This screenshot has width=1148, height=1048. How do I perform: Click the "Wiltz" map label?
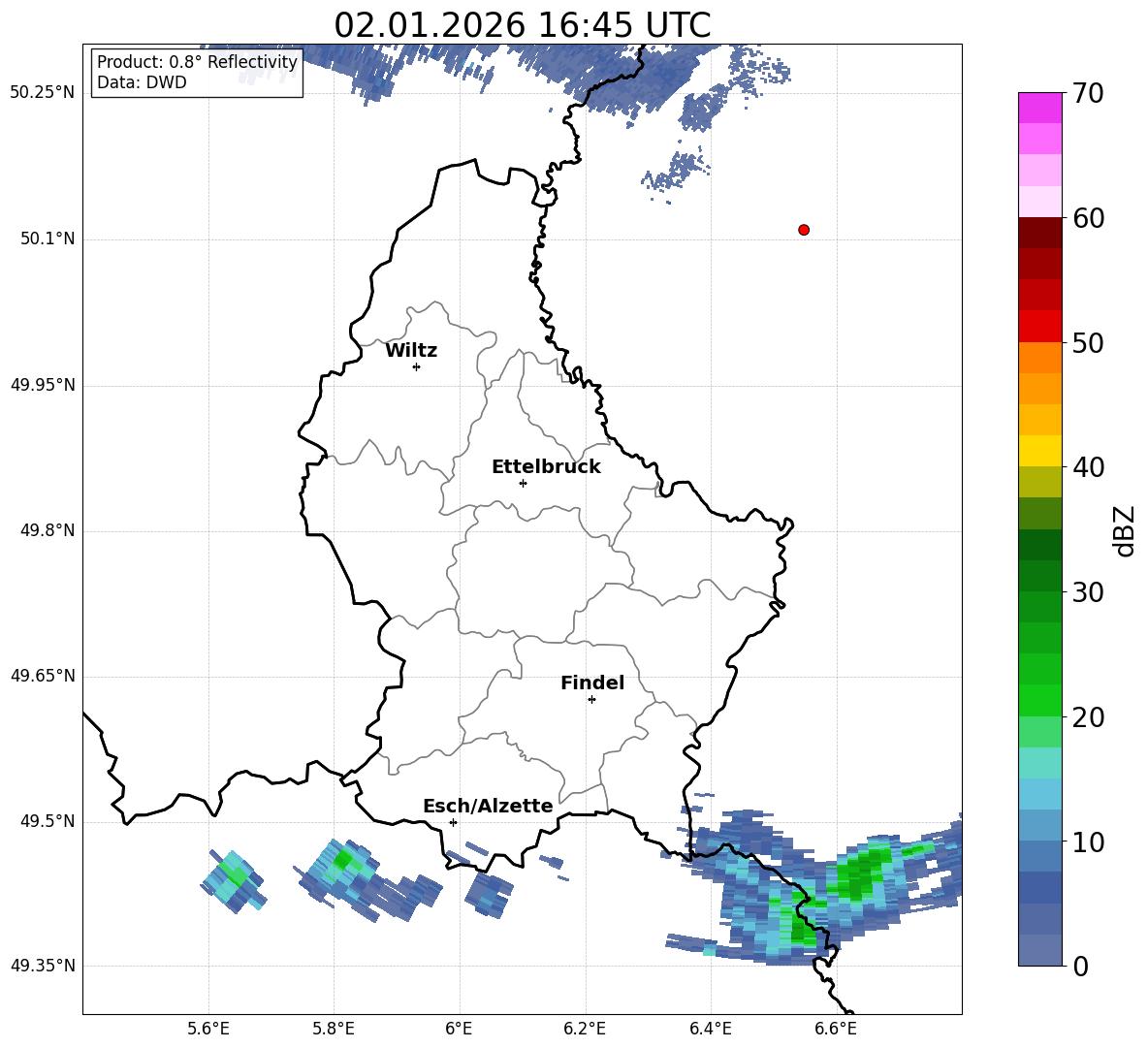click(411, 351)
